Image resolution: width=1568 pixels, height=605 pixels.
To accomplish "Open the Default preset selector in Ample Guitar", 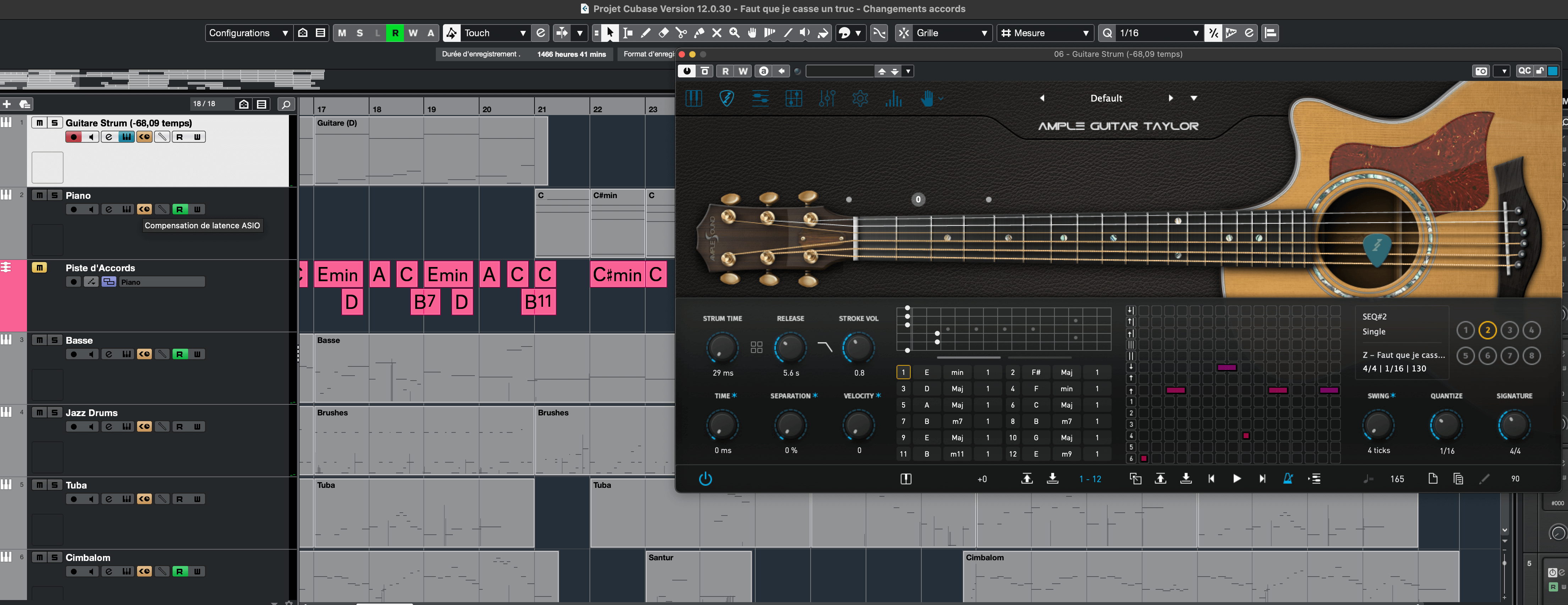I will pyautogui.click(x=1106, y=98).
